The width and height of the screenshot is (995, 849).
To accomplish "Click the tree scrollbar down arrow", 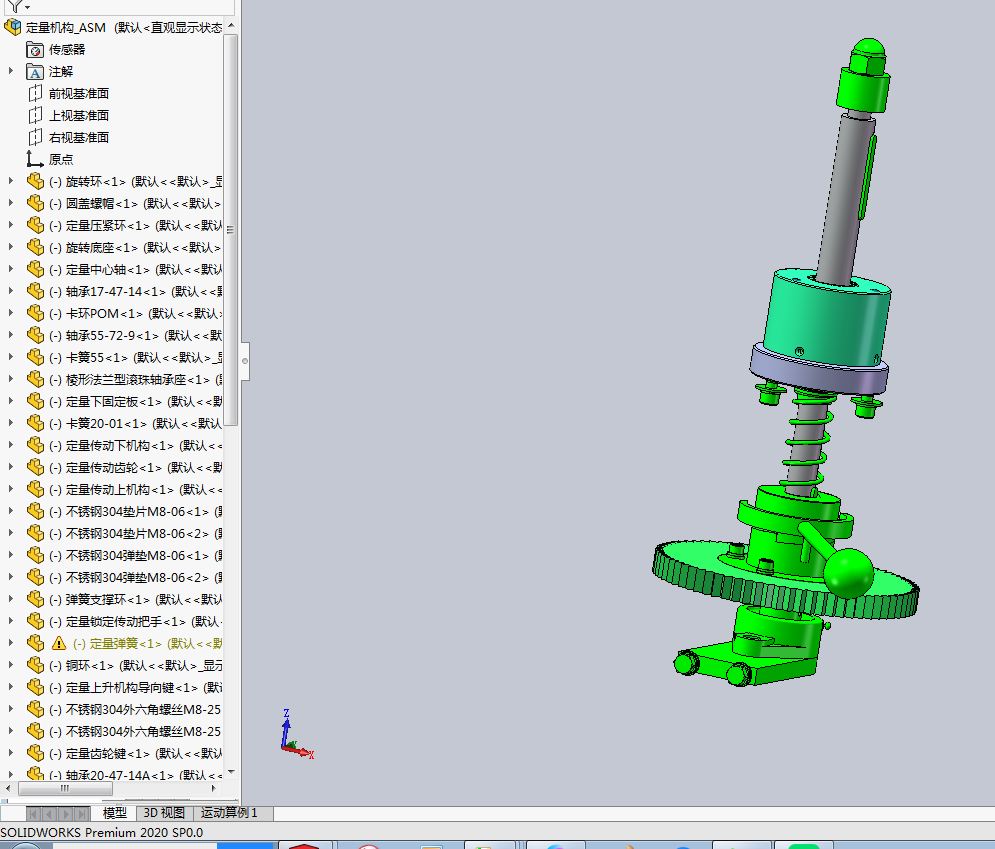I will [231, 772].
